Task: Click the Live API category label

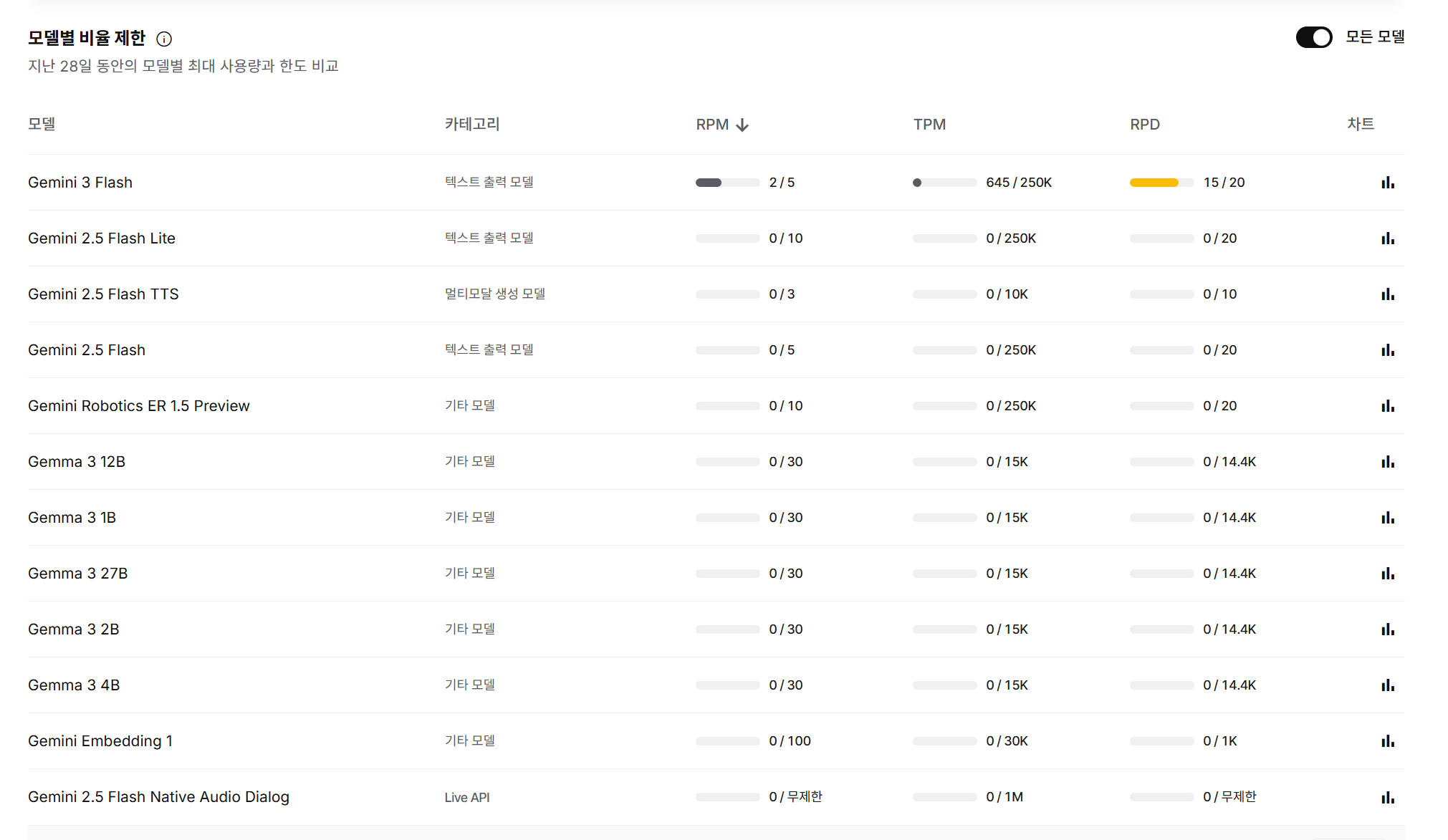Action: click(x=466, y=797)
